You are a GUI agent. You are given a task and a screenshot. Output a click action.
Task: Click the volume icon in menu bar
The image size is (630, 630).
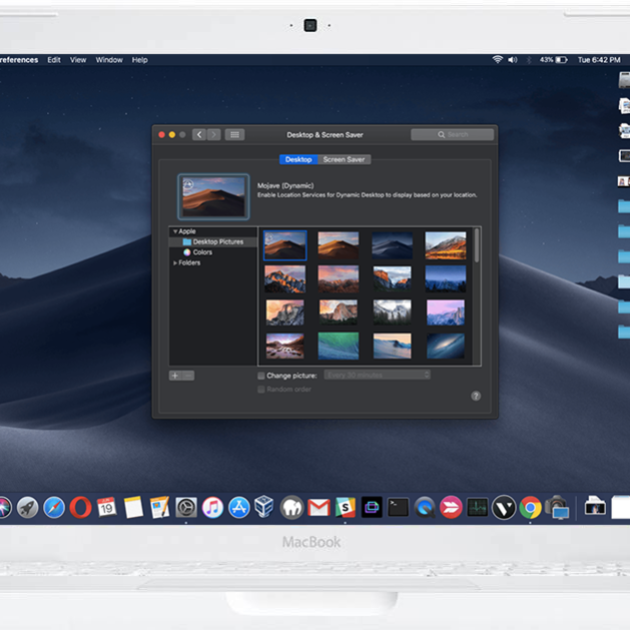512,60
